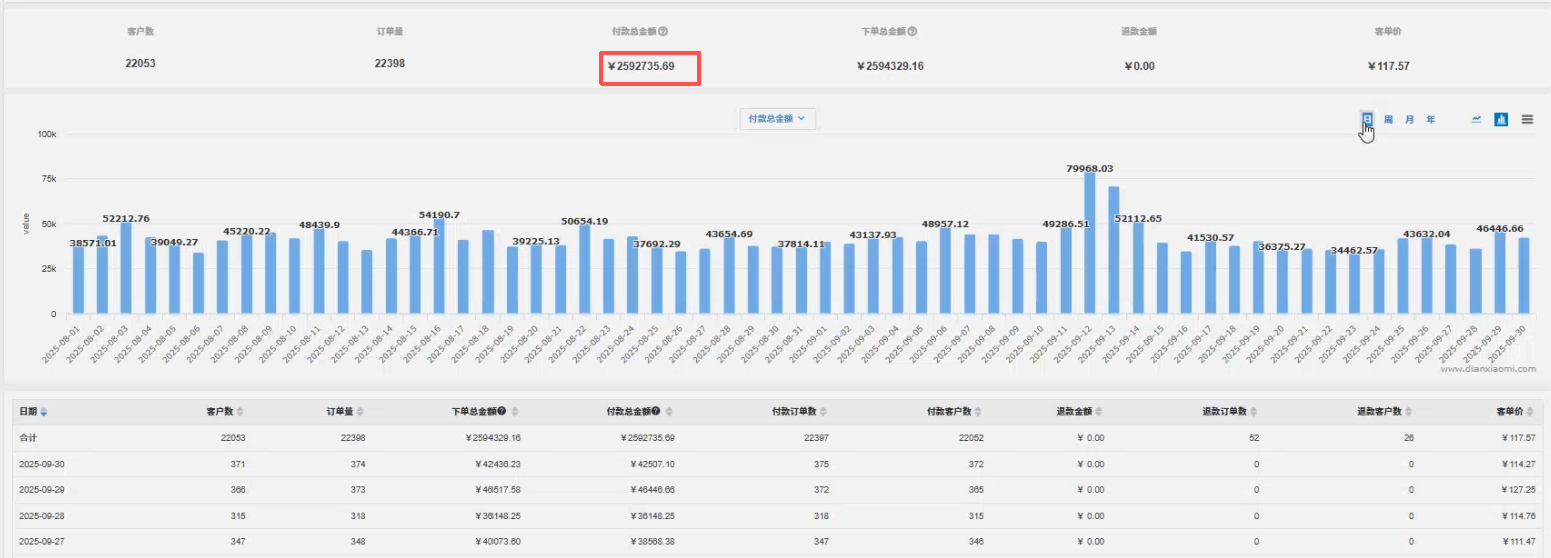Image resolution: width=1551 pixels, height=558 pixels.
Task: Click the 2025-09-27 row date cell
Action: click(x=41, y=541)
